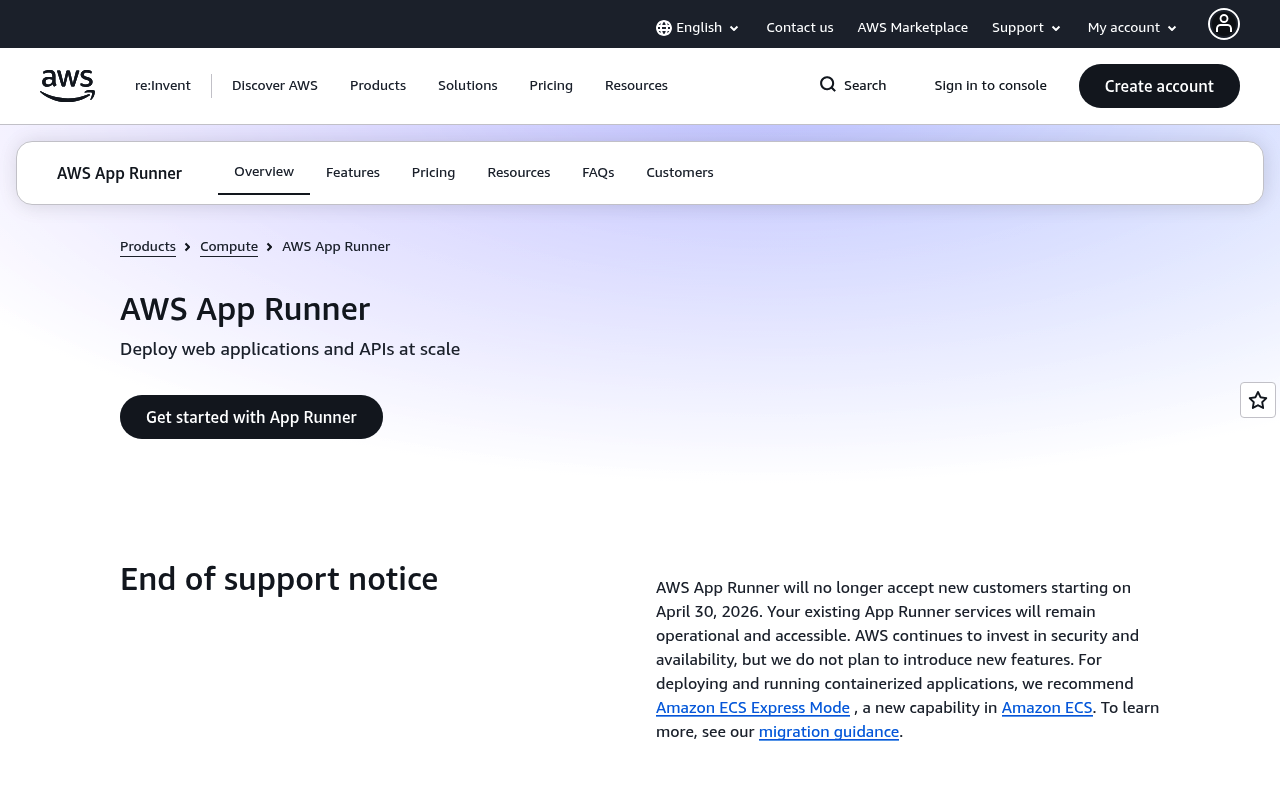1280x800 pixels.
Task: Click Get started with App Runner
Action: click(251, 417)
